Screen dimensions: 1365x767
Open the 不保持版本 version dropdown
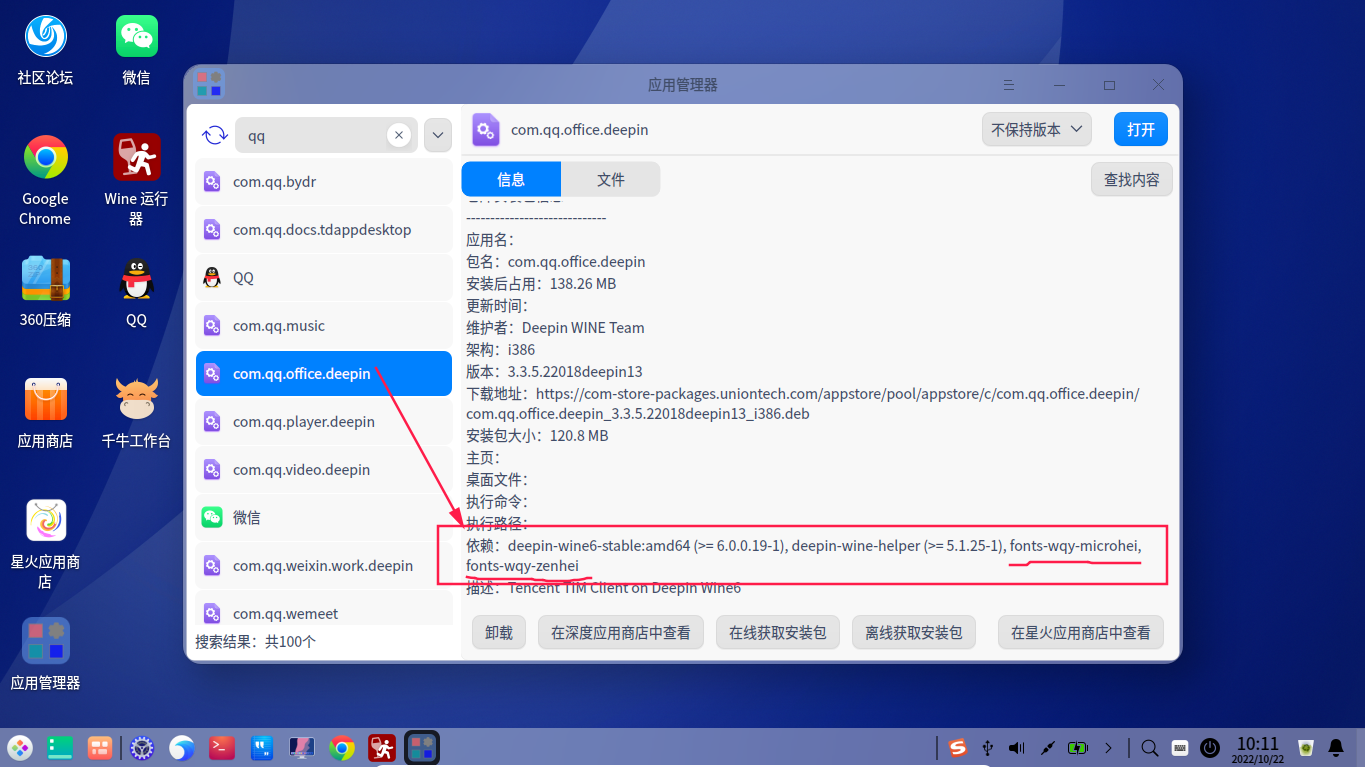[x=1036, y=129]
